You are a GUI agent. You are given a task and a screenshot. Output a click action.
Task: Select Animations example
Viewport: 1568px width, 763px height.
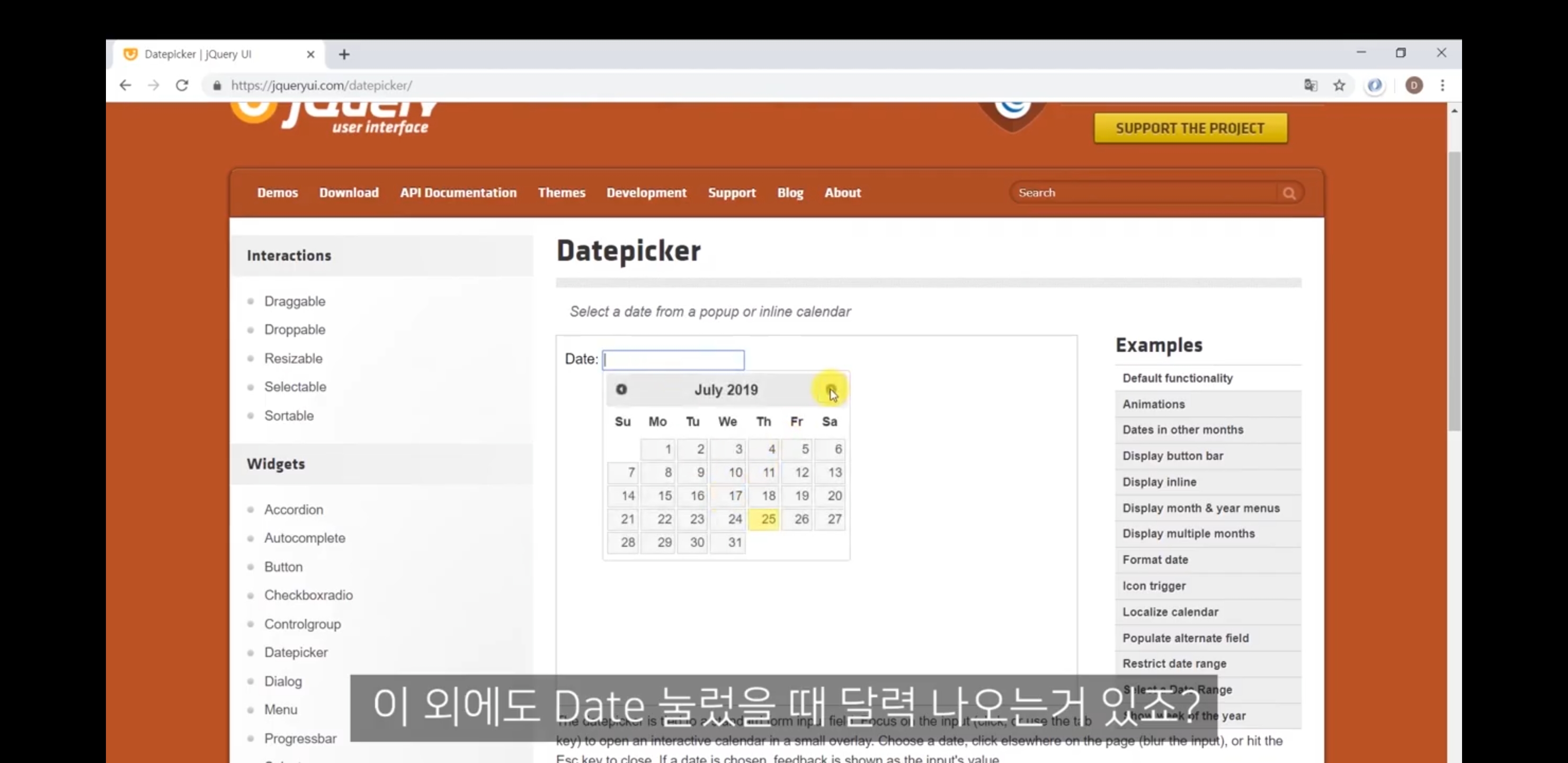(x=1208, y=404)
